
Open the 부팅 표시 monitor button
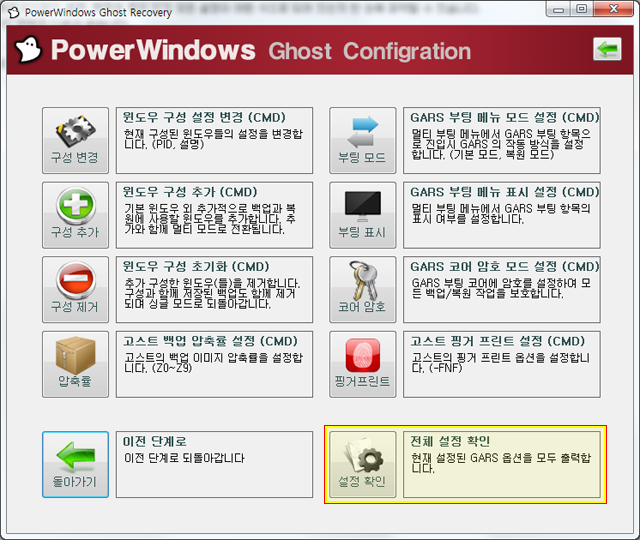click(x=363, y=215)
